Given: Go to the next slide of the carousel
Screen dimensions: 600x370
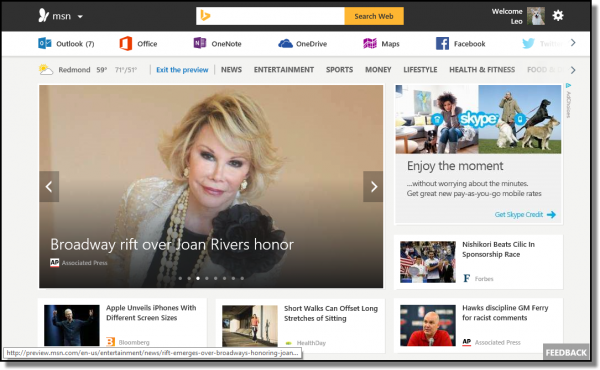Looking at the screenshot, I should click(373, 186).
